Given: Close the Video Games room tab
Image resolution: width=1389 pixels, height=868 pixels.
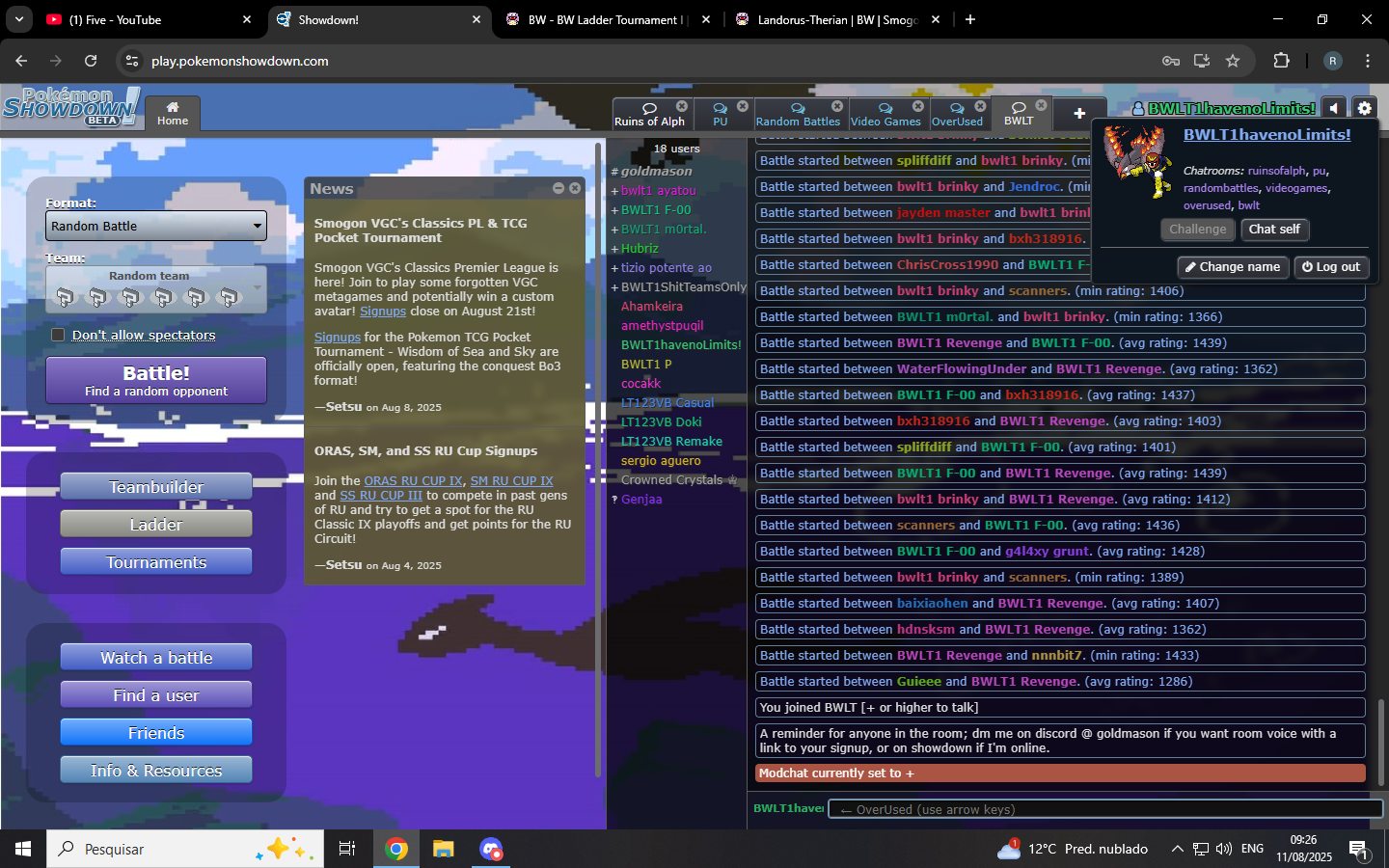Looking at the screenshot, I should [x=918, y=106].
